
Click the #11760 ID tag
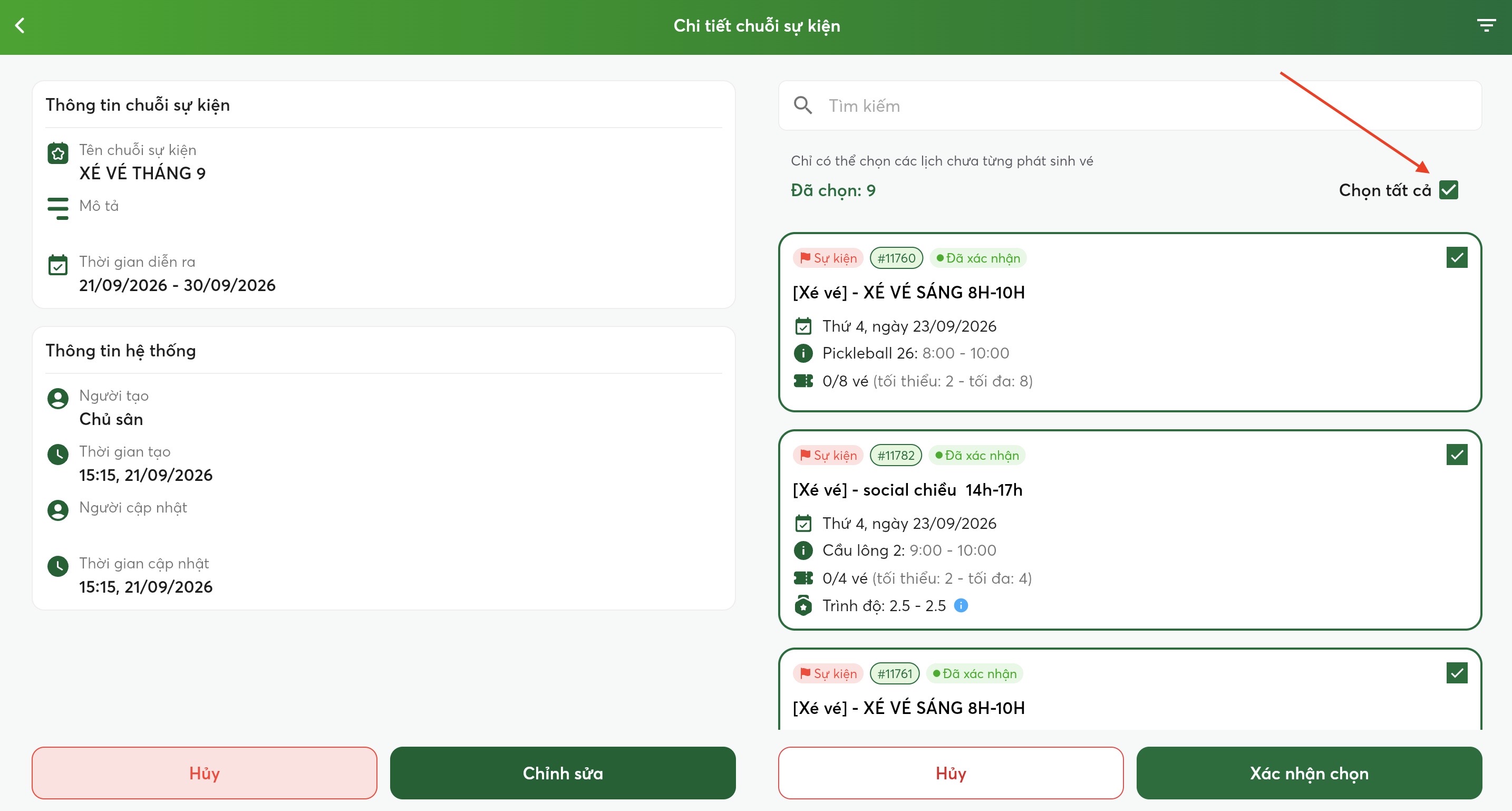click(896, 258)
